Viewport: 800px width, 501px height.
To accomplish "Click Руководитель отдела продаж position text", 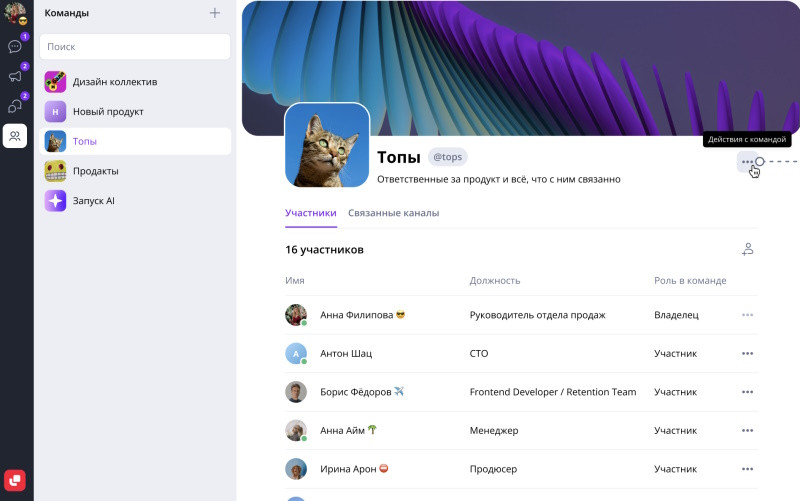I will (538, 315).
